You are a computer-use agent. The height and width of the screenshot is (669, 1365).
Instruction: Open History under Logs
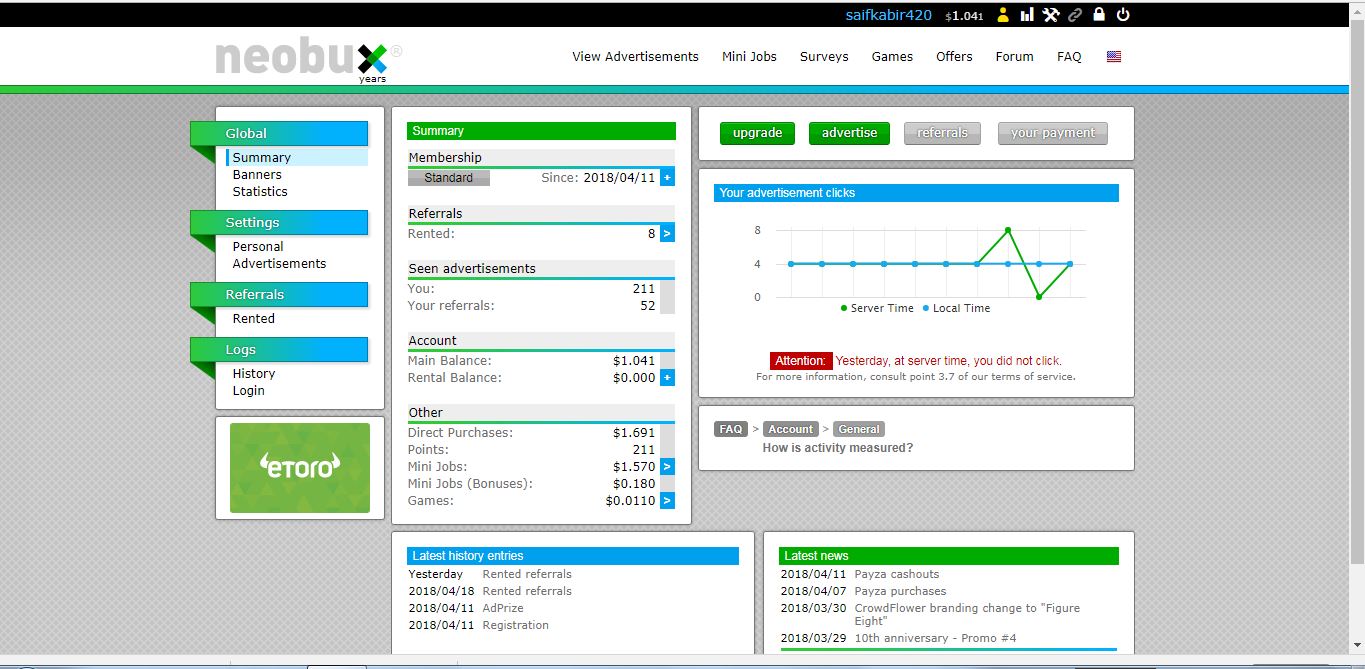[x=254, y=374]
